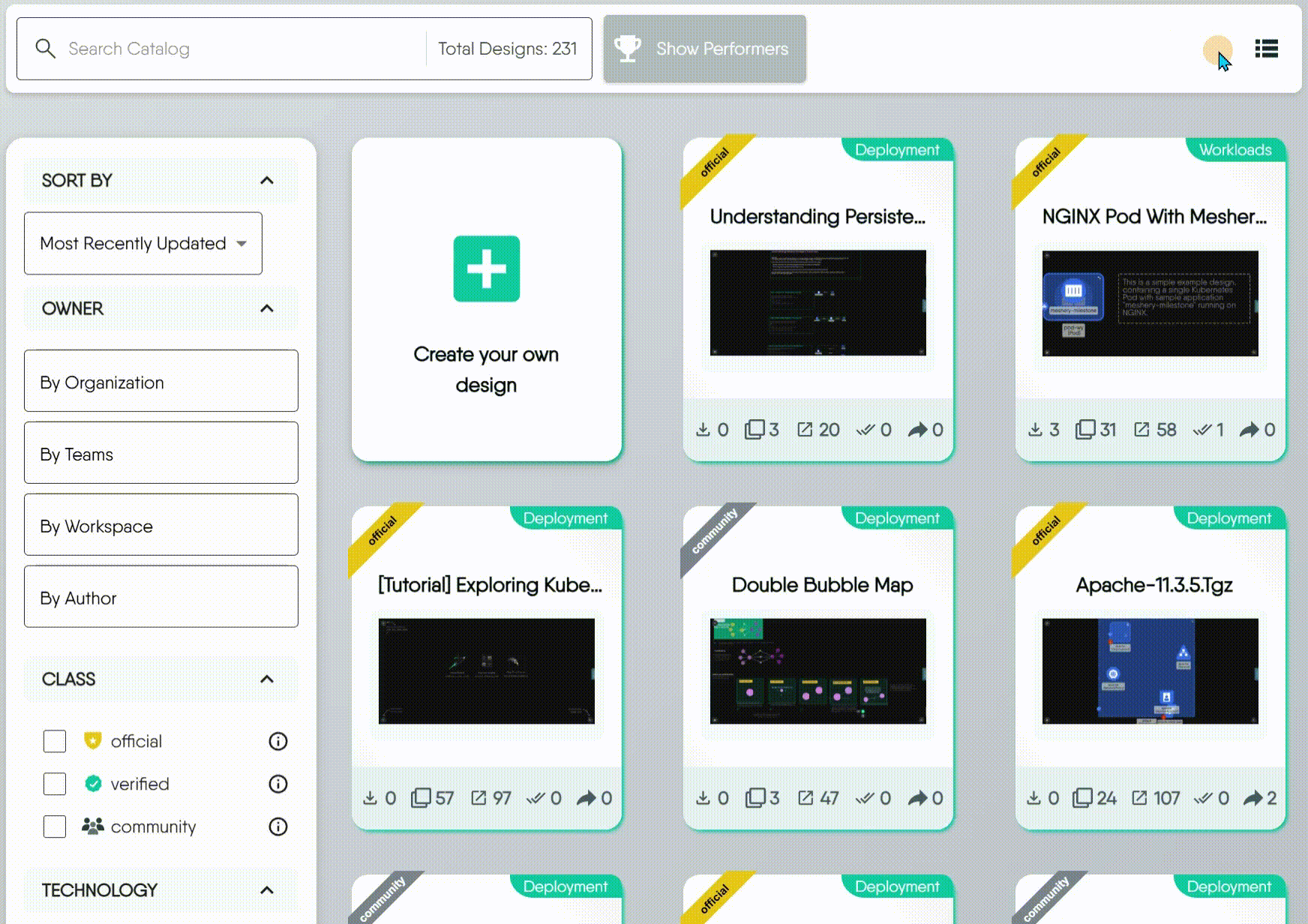Image resolution: width=1308 pixels, height=924 pixels.
Task: Check the verified class filter
Action: 55,784
